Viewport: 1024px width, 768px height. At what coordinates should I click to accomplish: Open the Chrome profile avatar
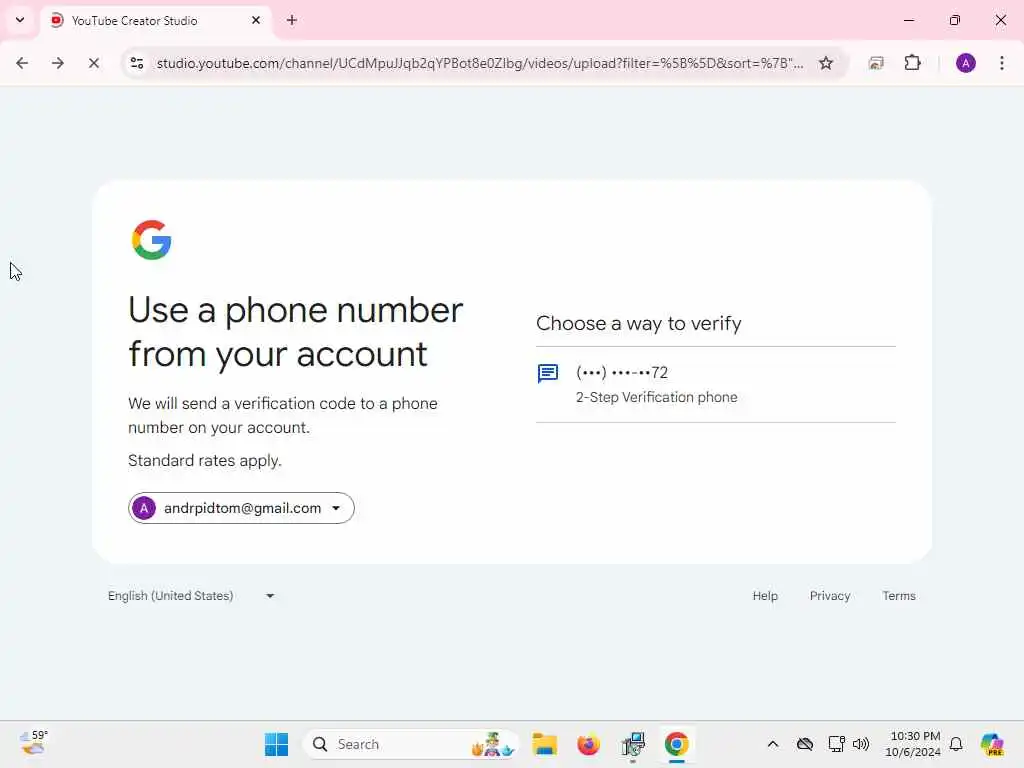click(965, 63)
